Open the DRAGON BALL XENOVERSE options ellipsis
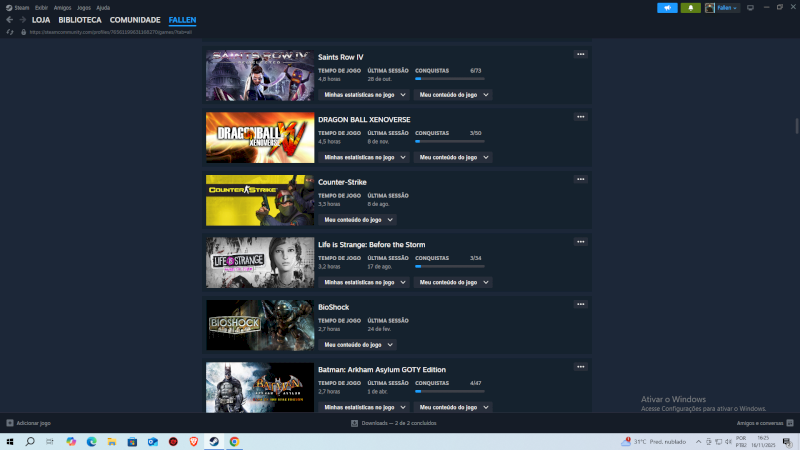Screen dimensions: 800x450 581,117
